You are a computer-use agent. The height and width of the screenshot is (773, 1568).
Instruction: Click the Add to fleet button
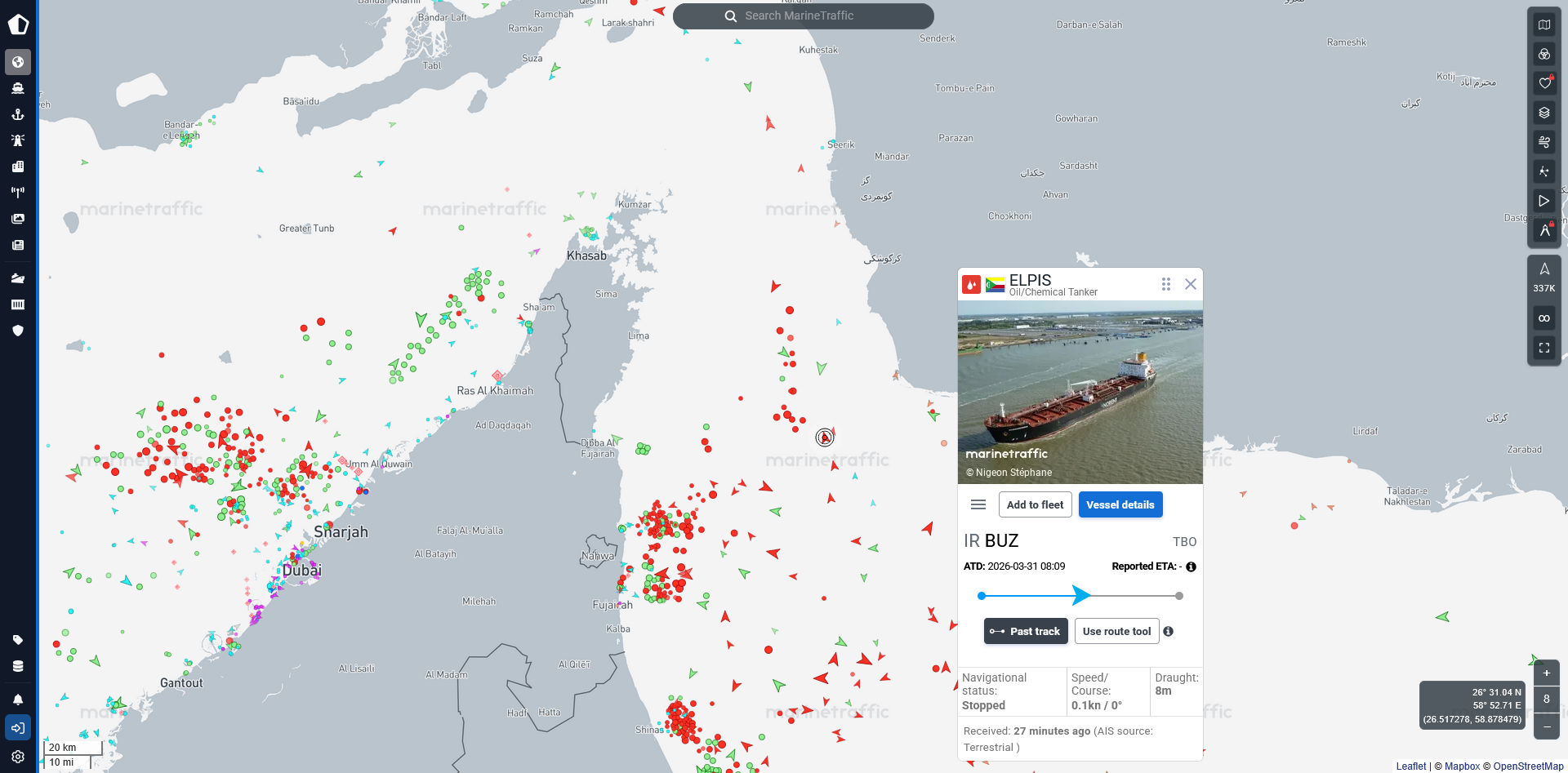[1036, 504]
